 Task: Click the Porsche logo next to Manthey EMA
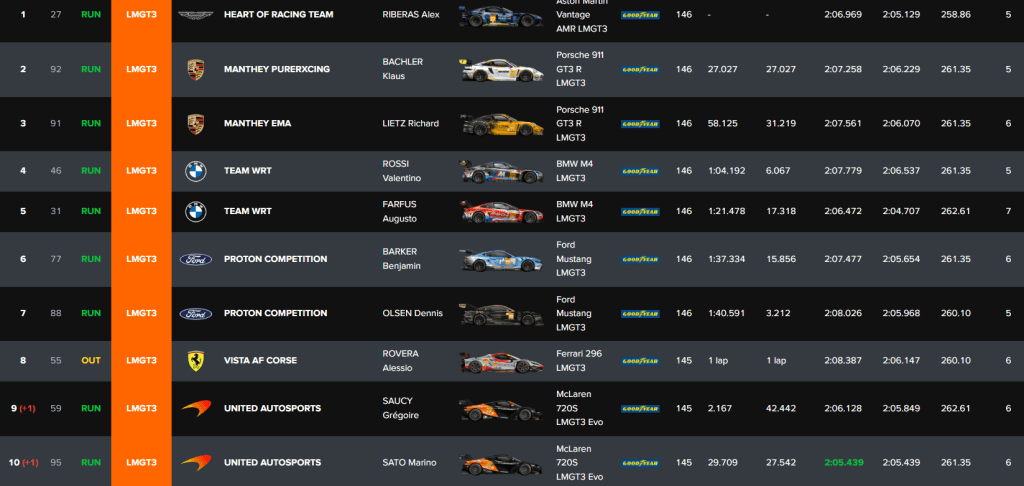[x=195, y=124]
